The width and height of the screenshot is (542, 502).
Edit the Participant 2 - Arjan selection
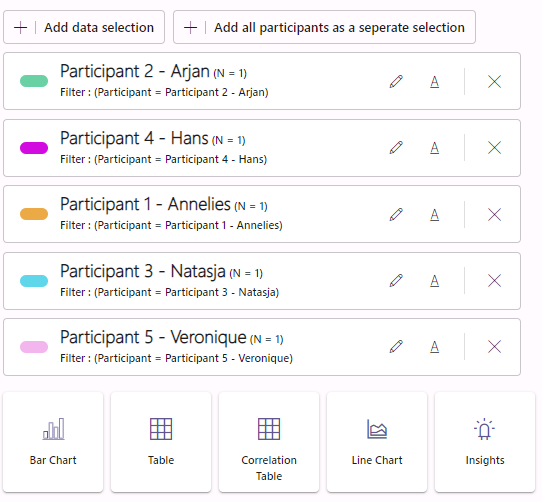coord(396,82)
